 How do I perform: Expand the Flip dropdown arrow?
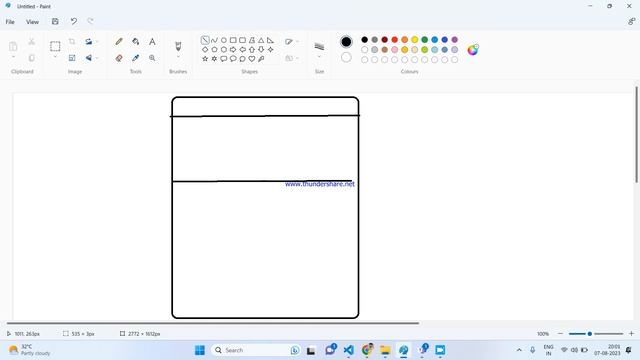97,58
